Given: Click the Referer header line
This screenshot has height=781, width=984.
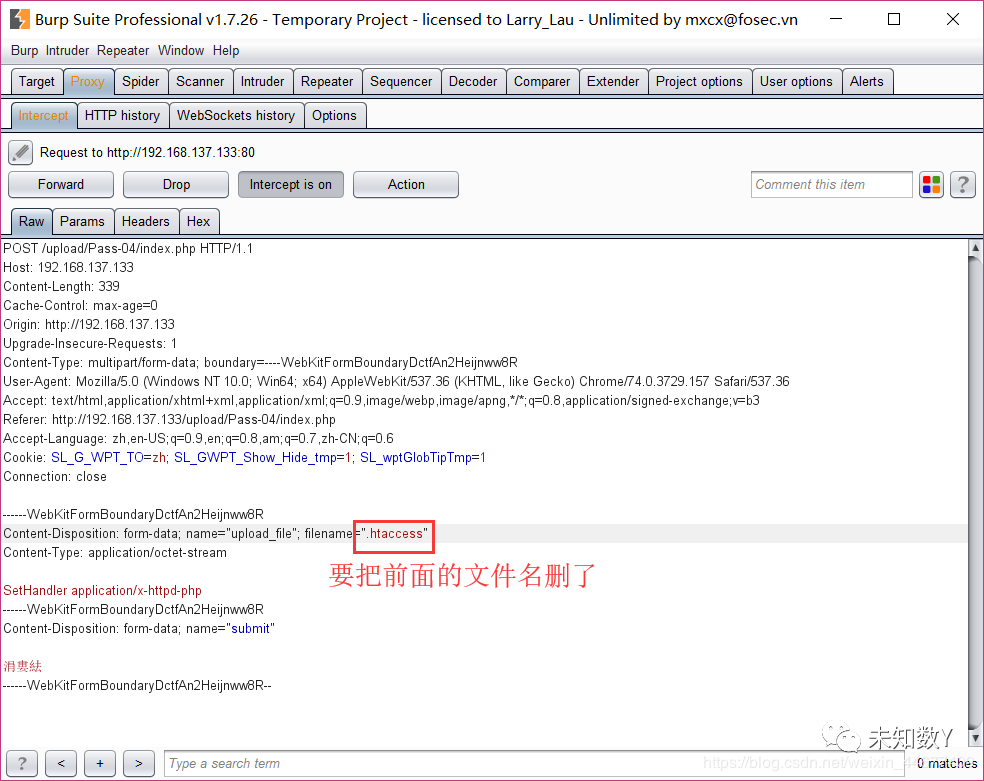Looking at the screenshot, I should (x=169, y=420).
